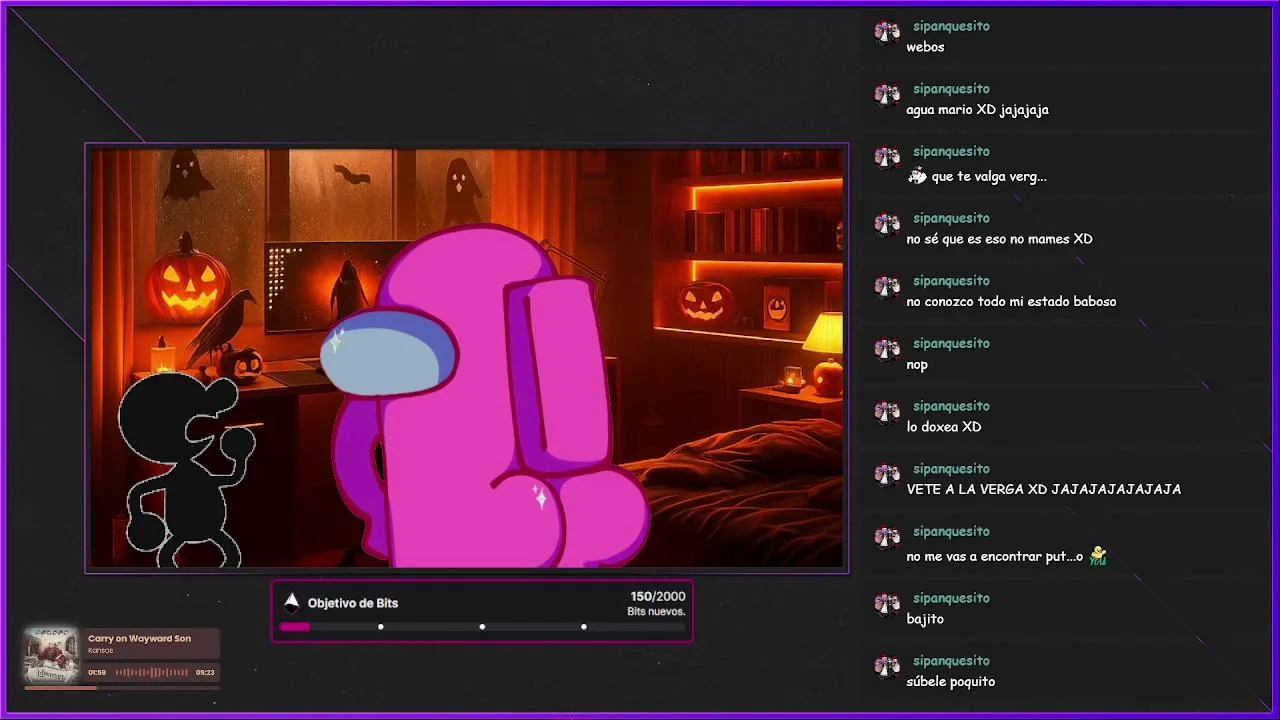The image size is (1280, 720).
Task: Click the avatar beside 'agua mario XD jajajaja'
Action: 887,95
